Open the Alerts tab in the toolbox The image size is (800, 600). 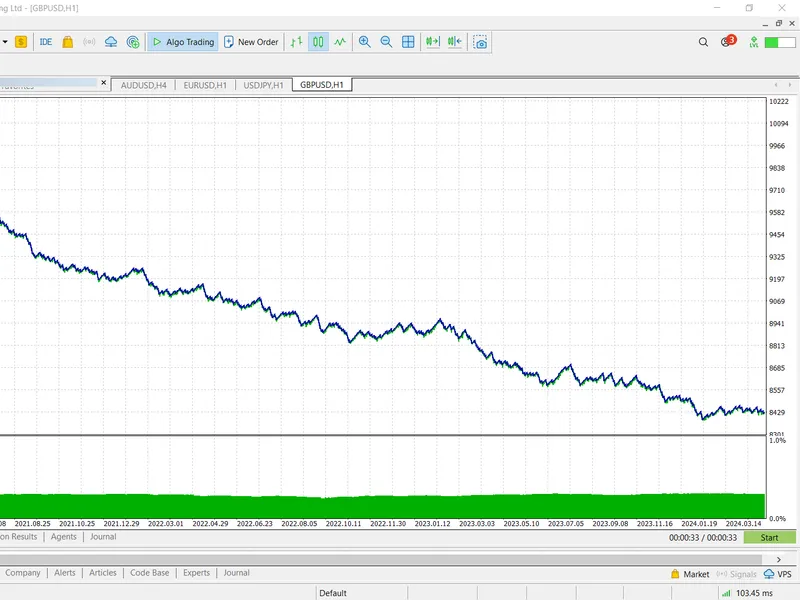click(x=65, y=573)
